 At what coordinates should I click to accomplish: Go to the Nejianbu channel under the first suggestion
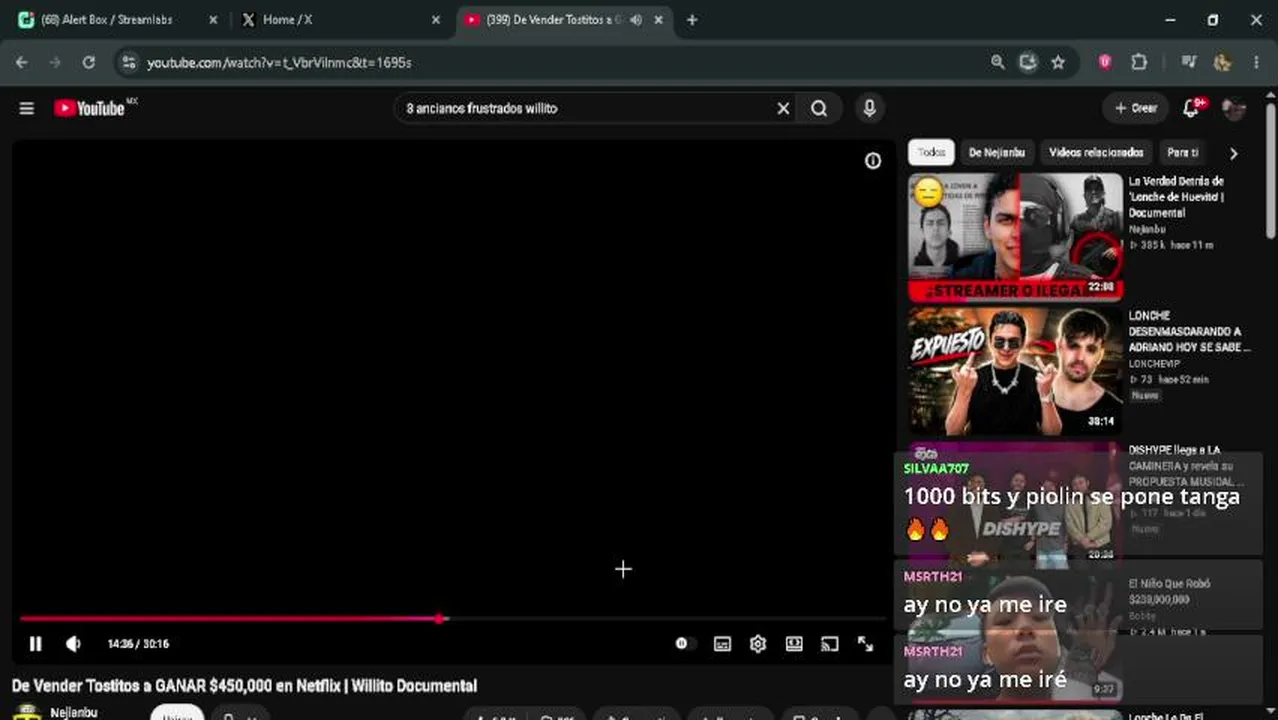[x=1147, y=229]
